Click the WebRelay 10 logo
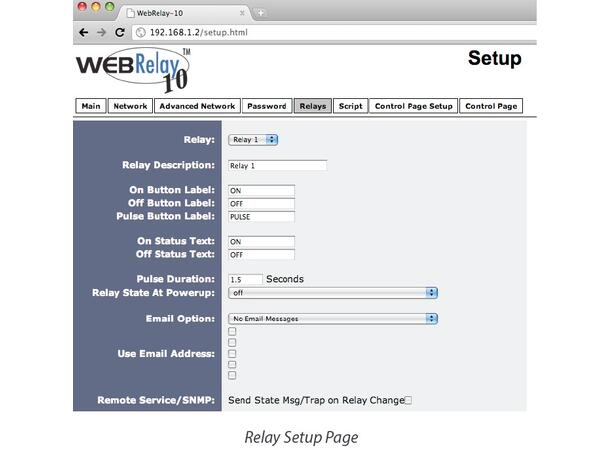Viewport: 610px width, 450px height. pos(133,70)
